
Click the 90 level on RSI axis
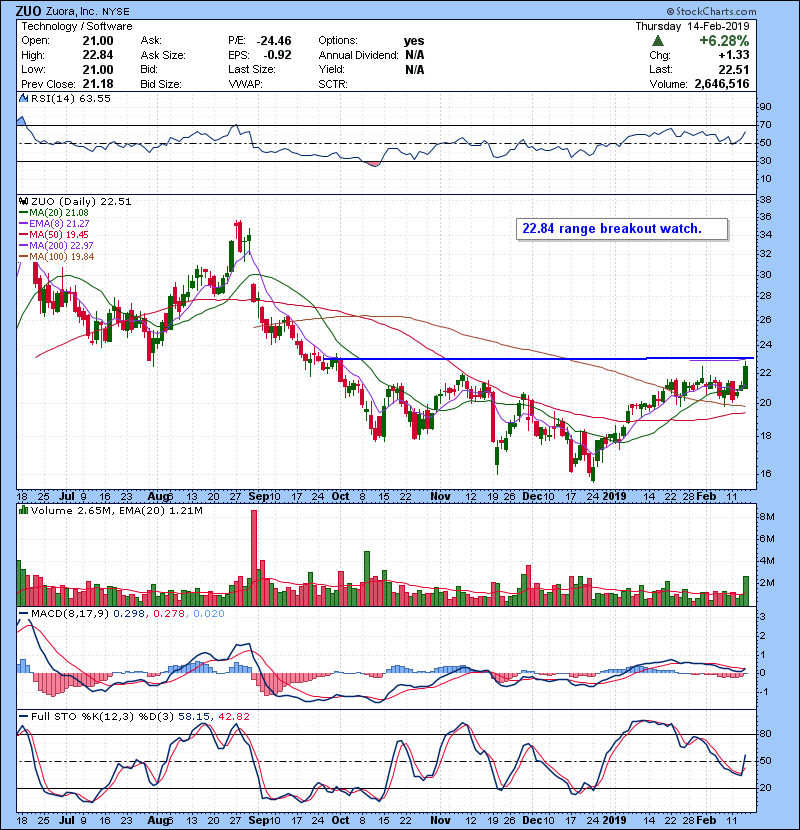[x=766, y=106]
